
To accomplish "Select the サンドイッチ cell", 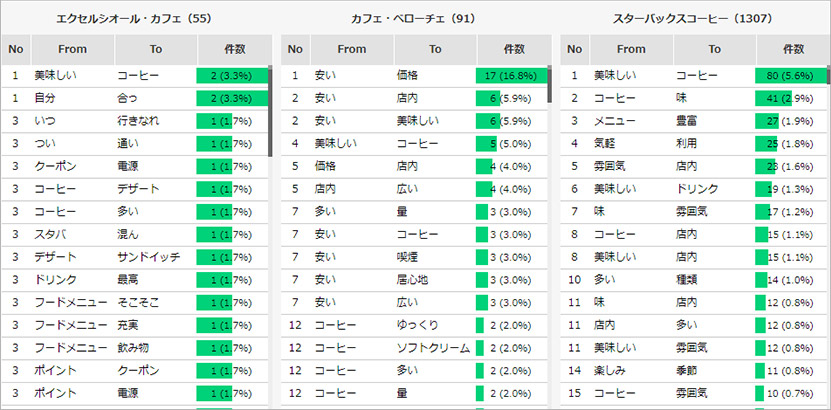I will coord(148,257).
